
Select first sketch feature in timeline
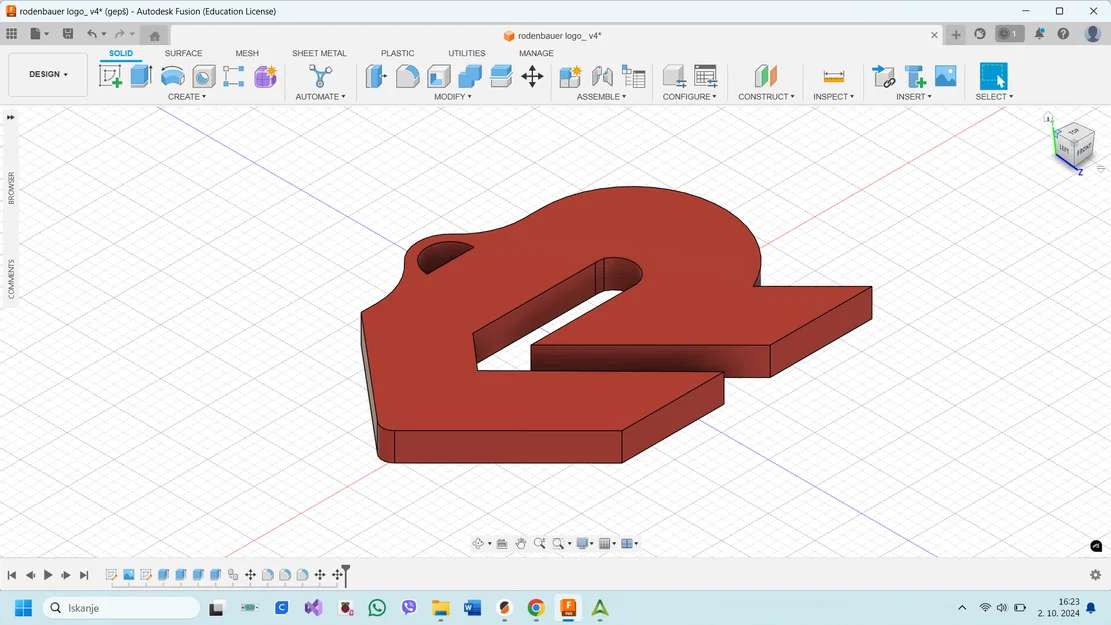(x=111, y=575)
